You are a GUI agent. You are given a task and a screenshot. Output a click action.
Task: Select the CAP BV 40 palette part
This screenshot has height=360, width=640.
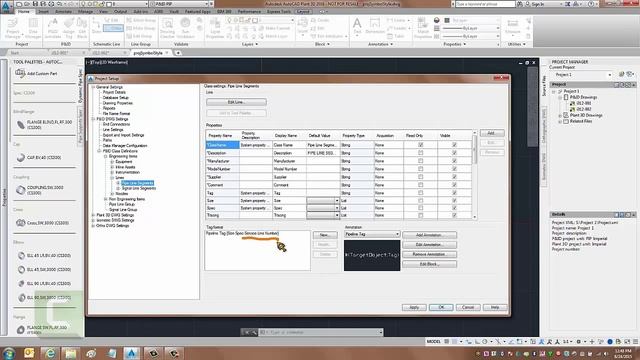pos(39,158)
